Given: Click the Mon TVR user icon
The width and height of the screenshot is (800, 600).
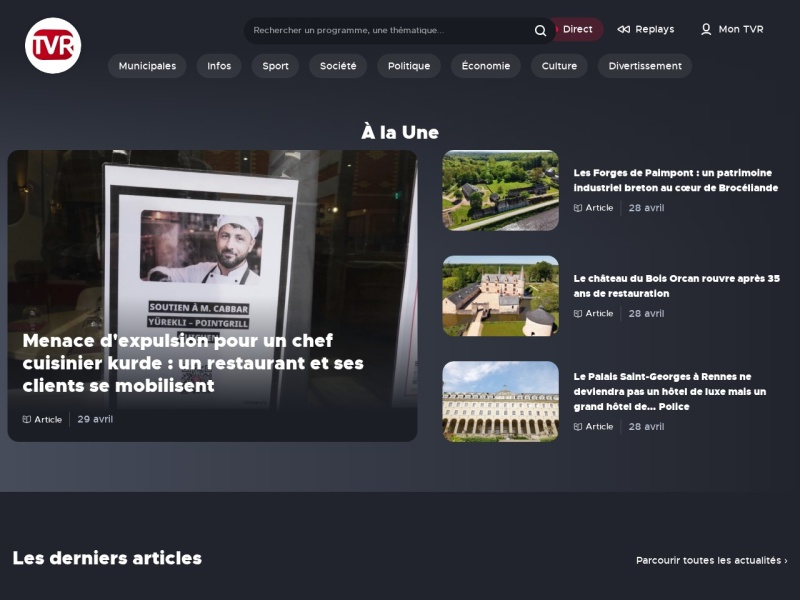Looking at the screenshot, I should pos(706,30).
